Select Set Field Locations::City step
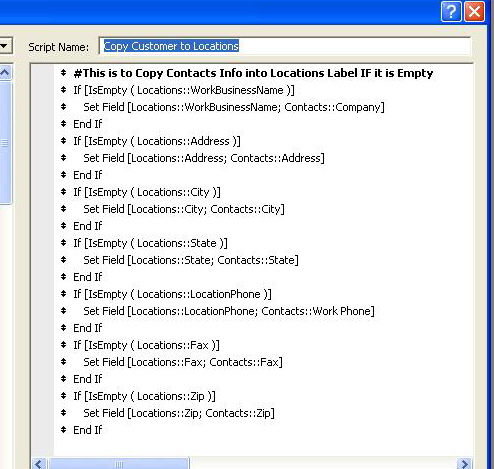 click(x=184, y=209)
